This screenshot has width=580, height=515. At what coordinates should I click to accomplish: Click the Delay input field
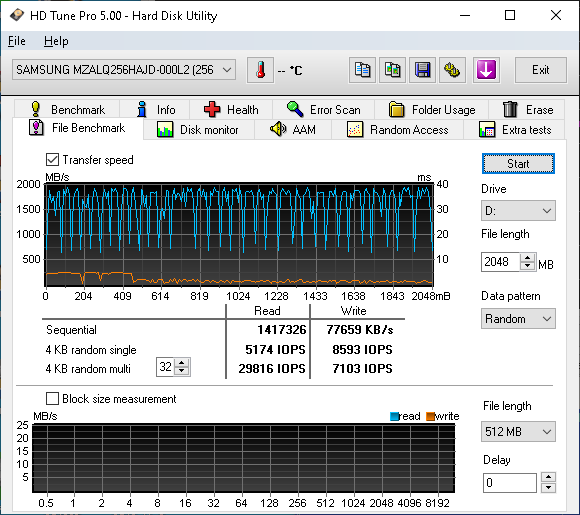(x=509, y=483)
